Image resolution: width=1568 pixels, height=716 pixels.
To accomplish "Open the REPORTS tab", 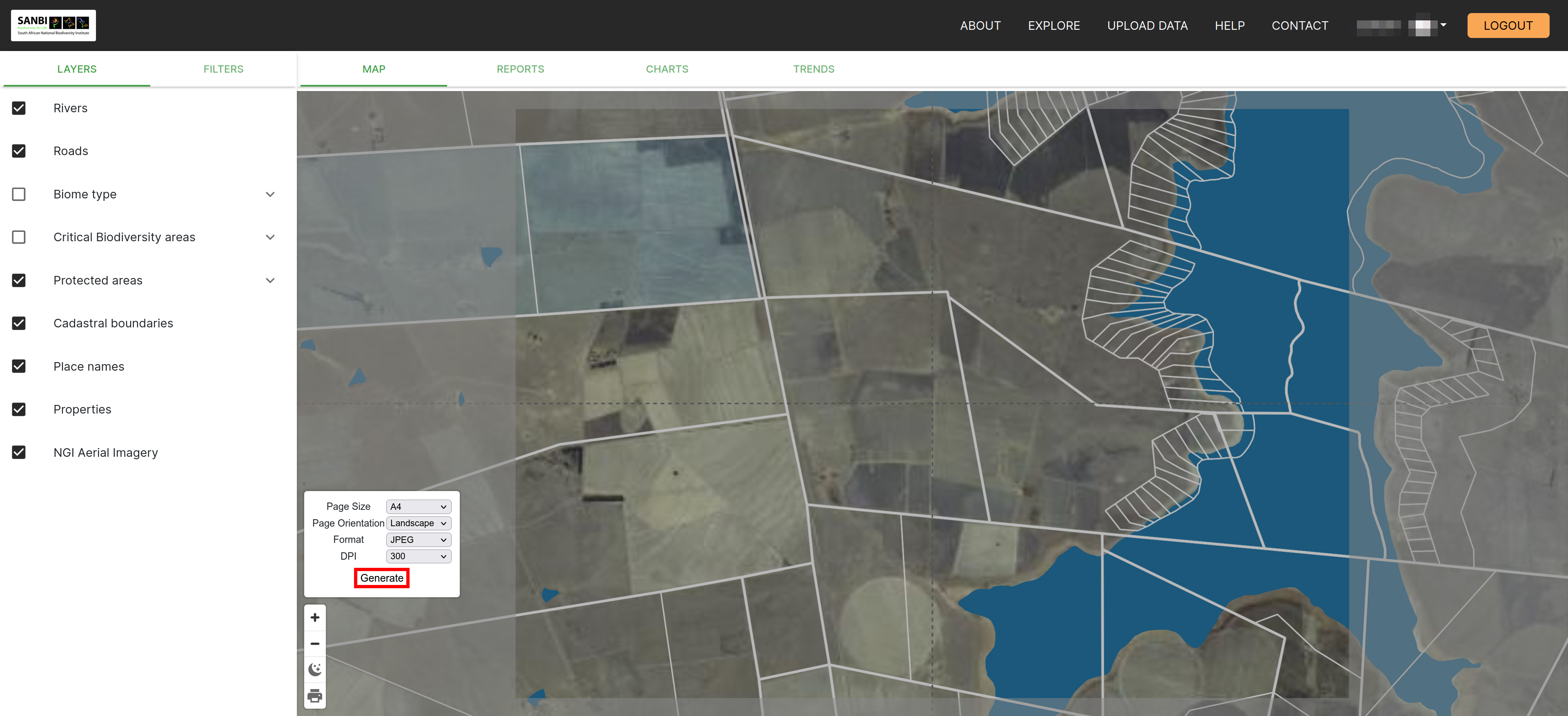I will (521, 69).
